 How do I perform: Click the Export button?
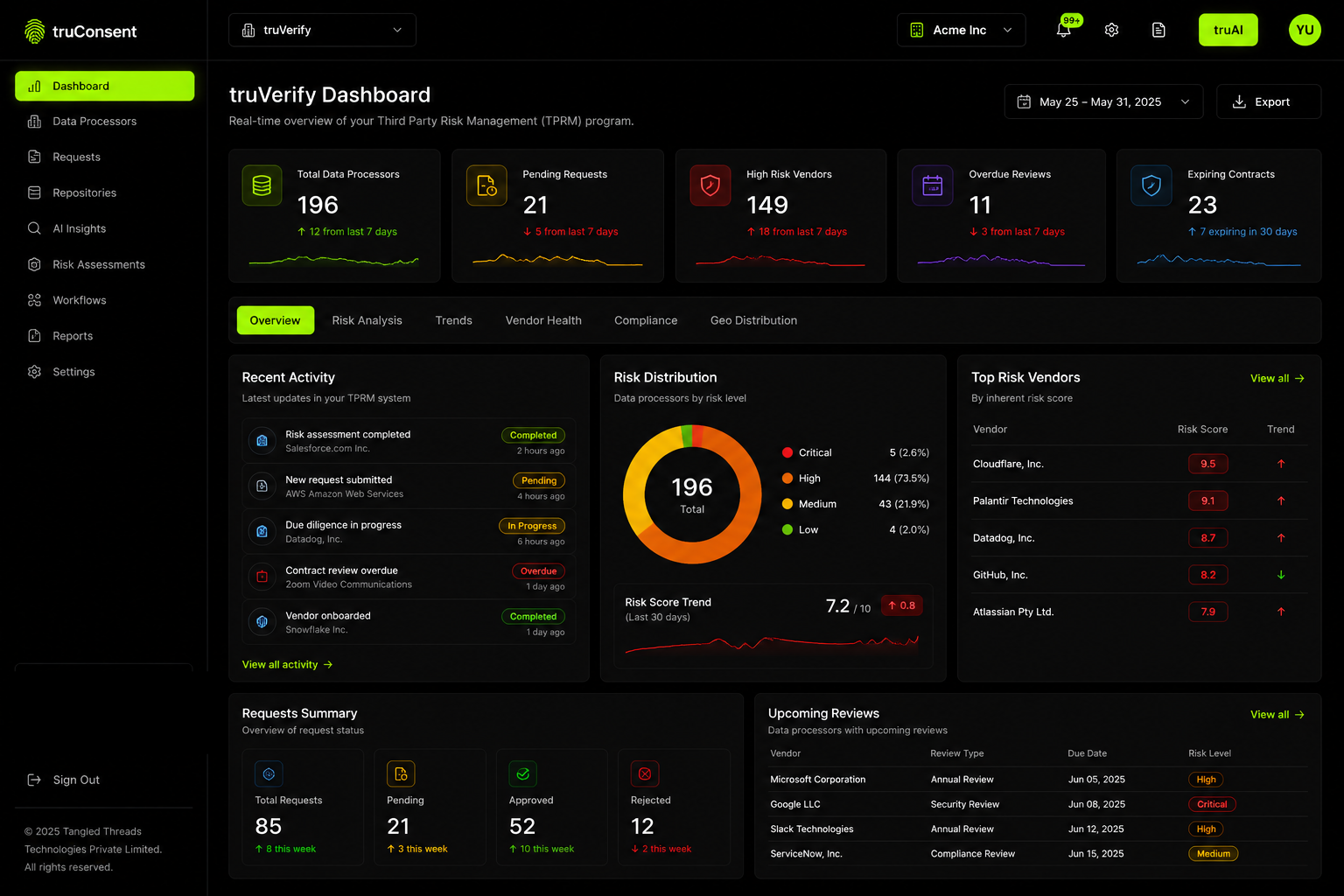pyautogui.click(x=1269, y=101)
